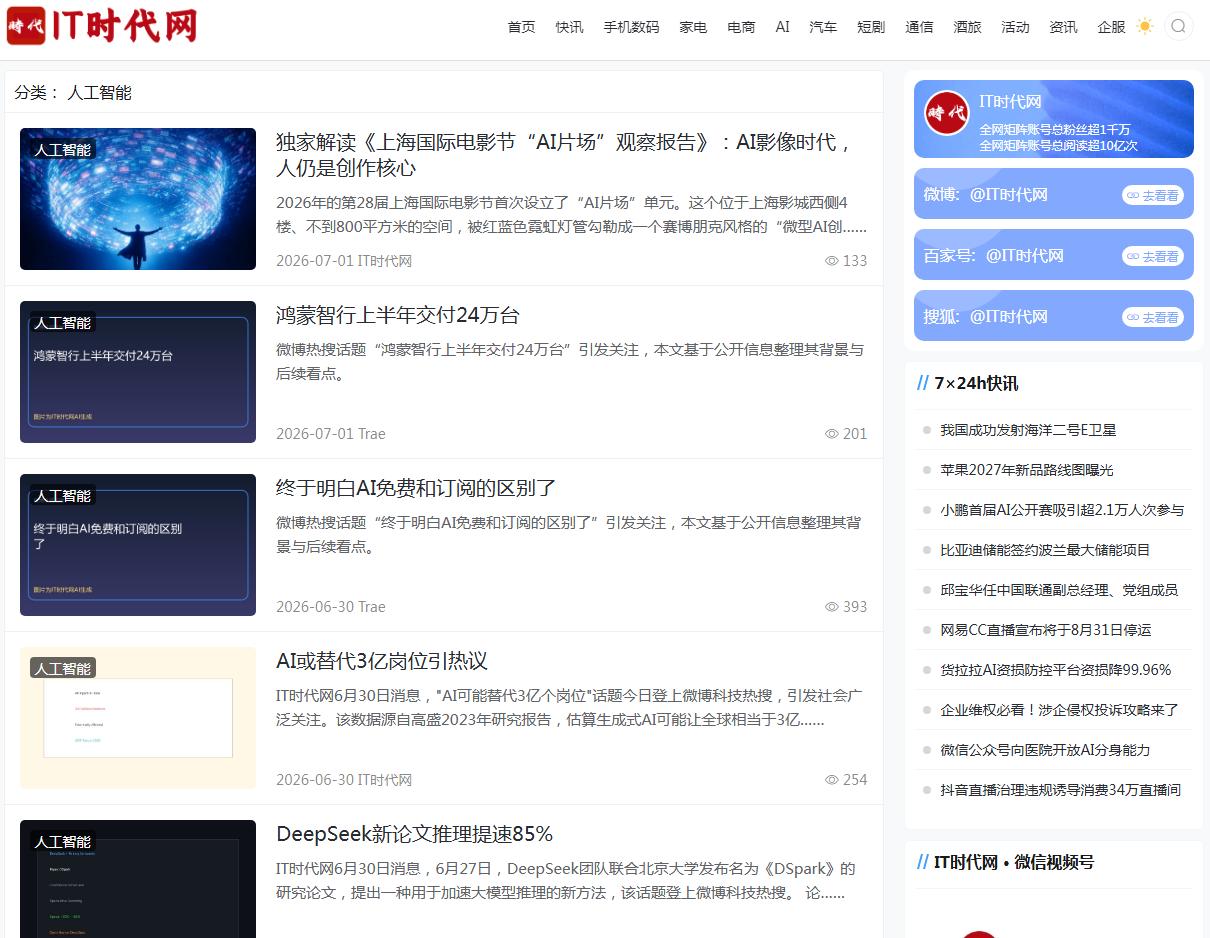1210x938 pixels.
Task: Click 去看看 button for 百家号
Action: tap(1153, 256)
